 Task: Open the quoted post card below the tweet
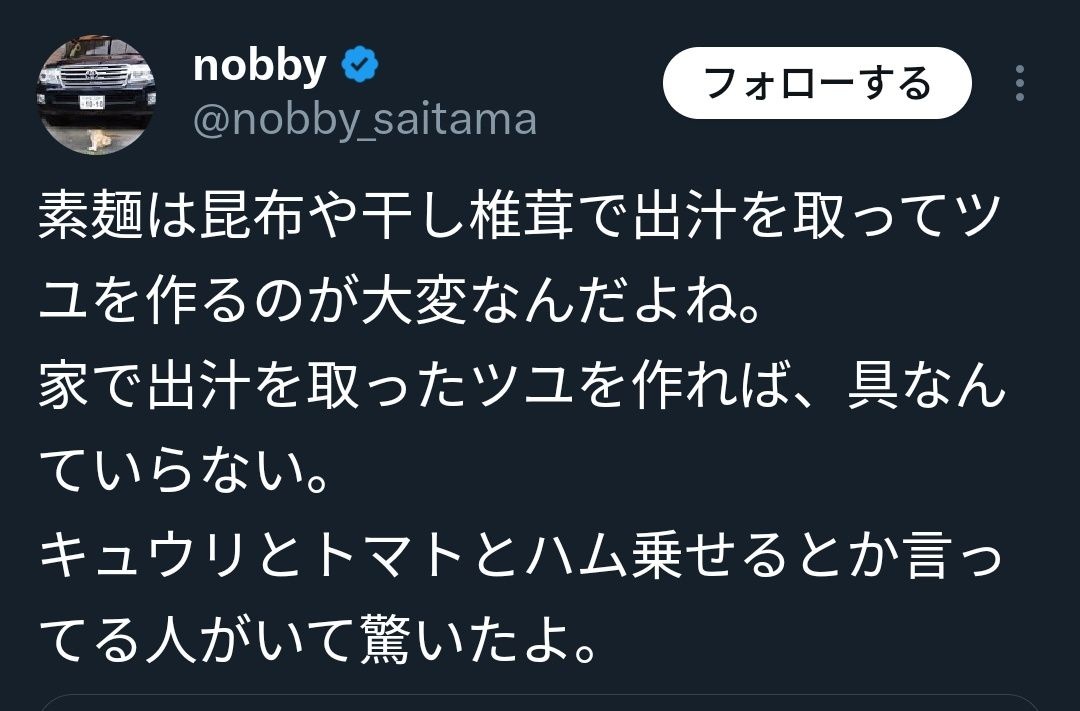(x=540, y=702)
